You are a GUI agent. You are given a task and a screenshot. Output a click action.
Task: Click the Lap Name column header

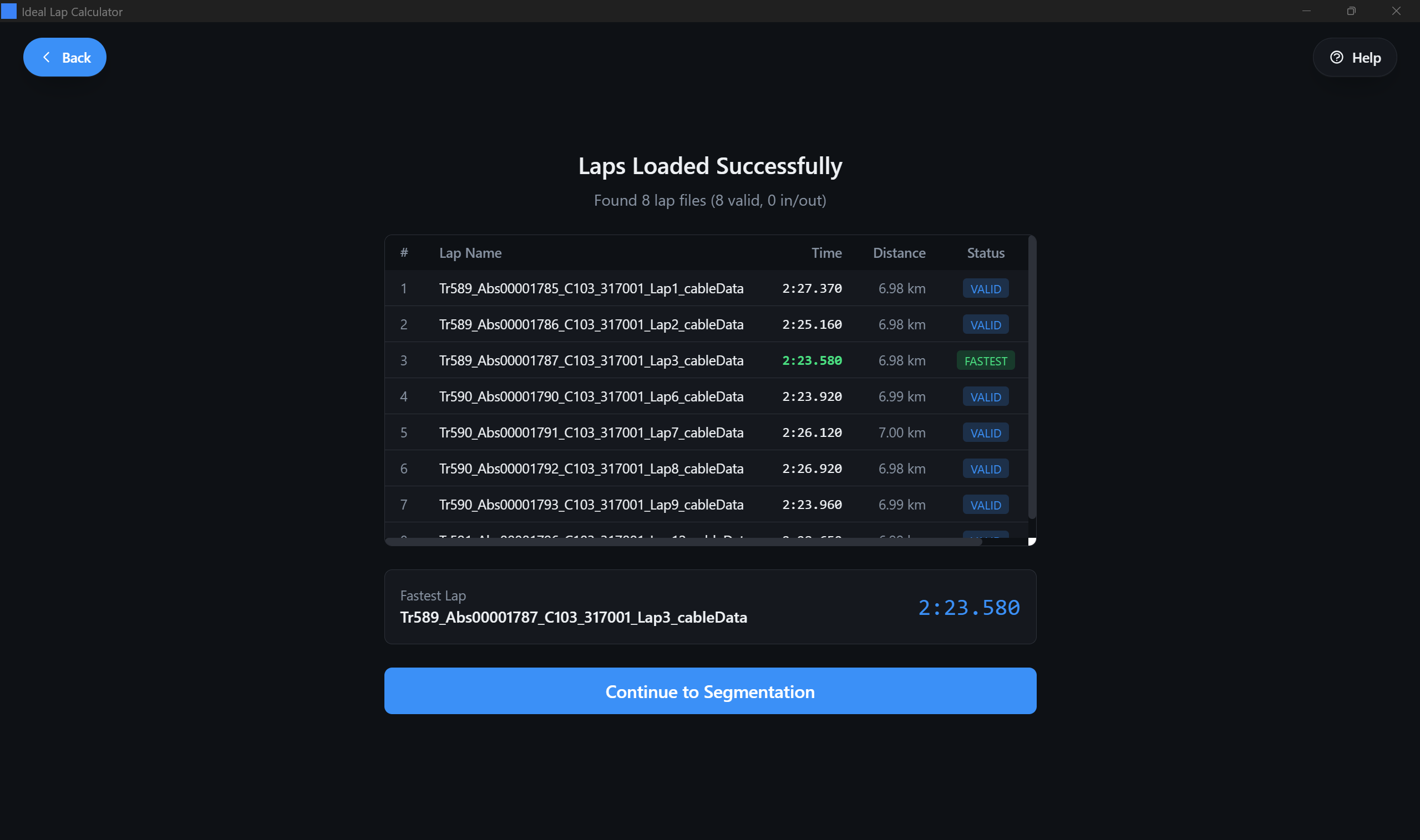point(470,252)
